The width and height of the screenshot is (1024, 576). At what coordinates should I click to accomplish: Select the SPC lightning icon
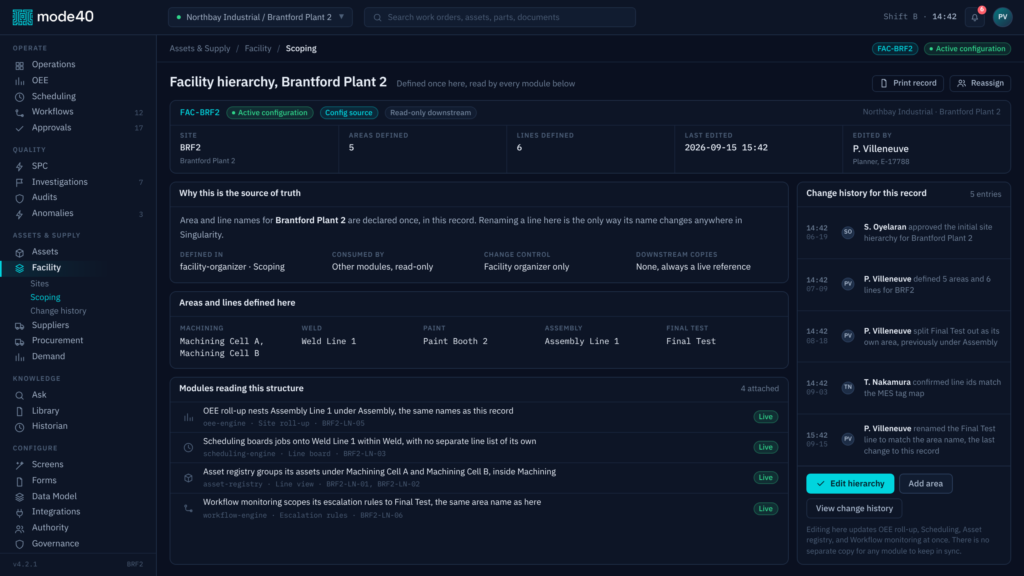point(20,167)
